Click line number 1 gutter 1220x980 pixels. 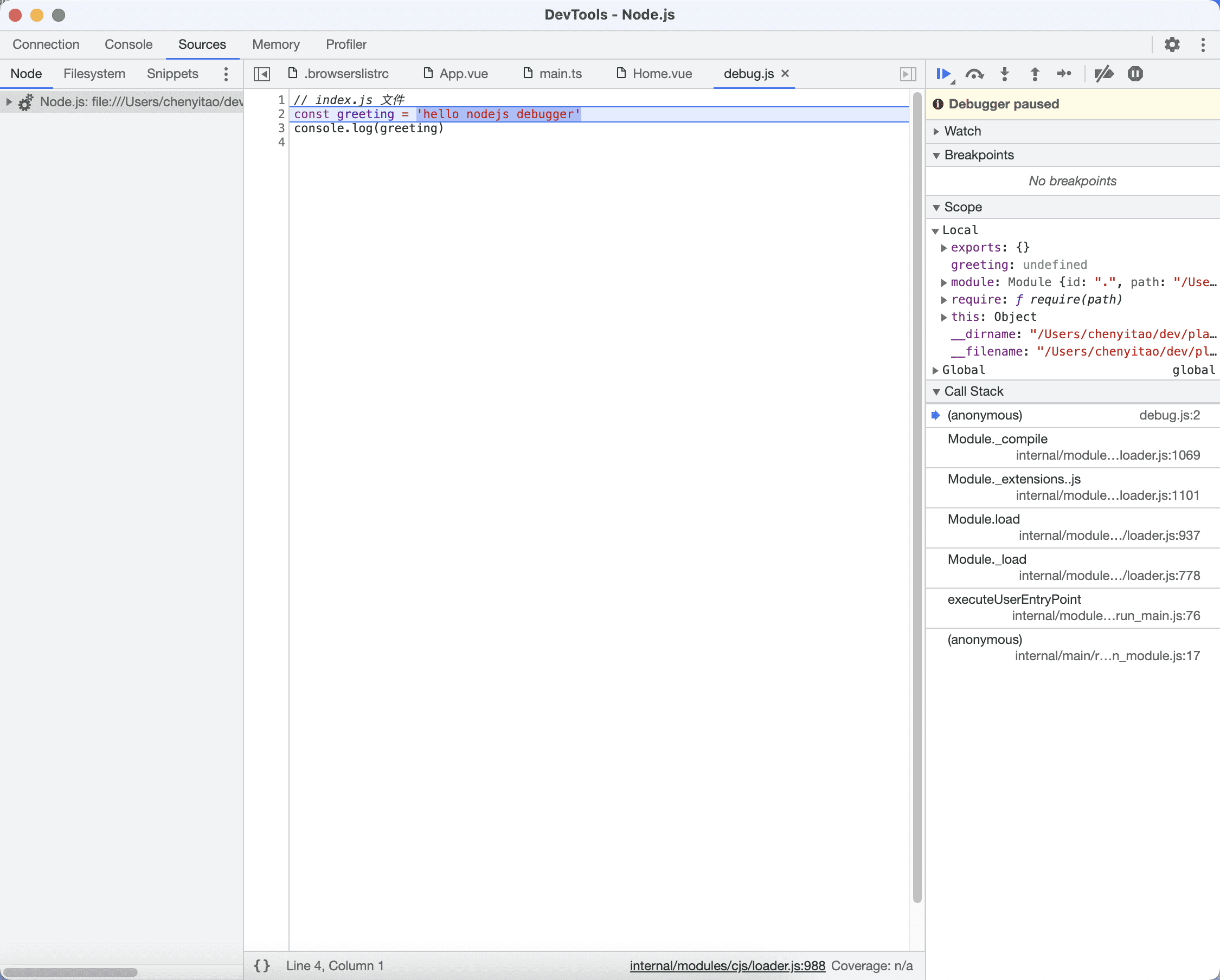281,100
